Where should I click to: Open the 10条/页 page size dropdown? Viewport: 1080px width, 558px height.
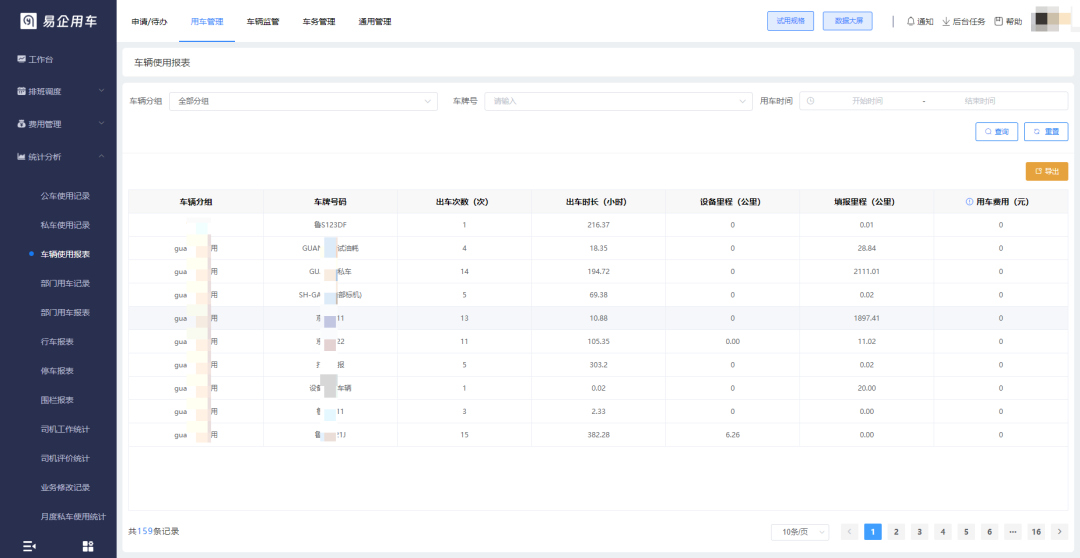pos(800,532)
